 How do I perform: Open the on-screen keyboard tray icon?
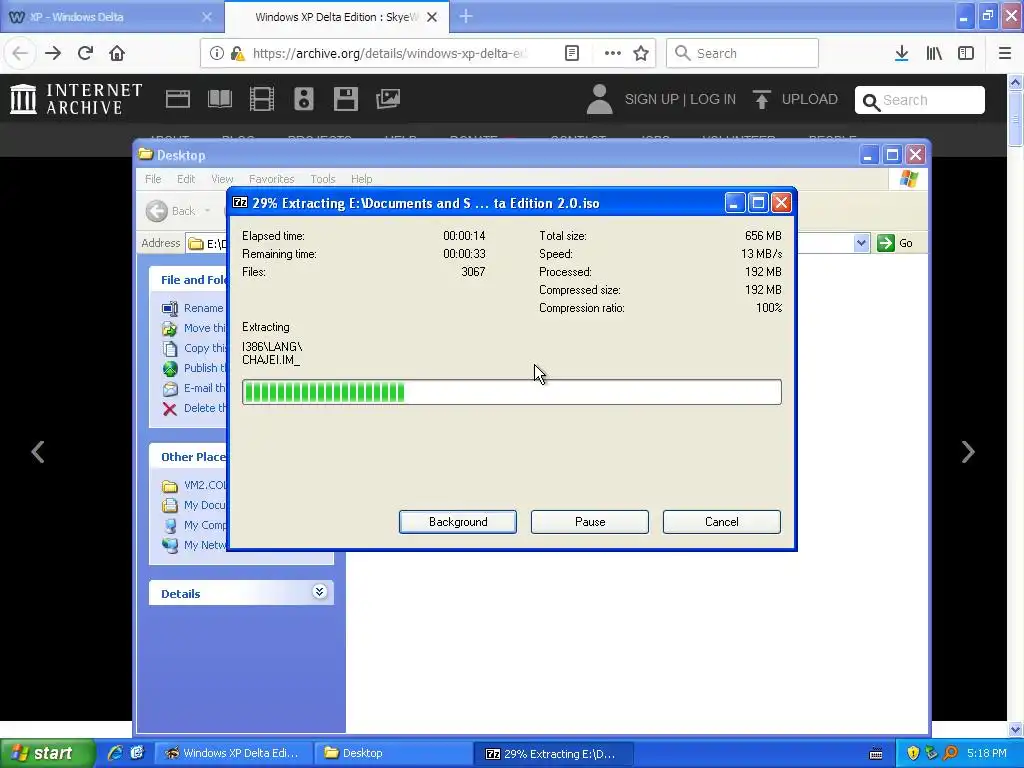876,754
